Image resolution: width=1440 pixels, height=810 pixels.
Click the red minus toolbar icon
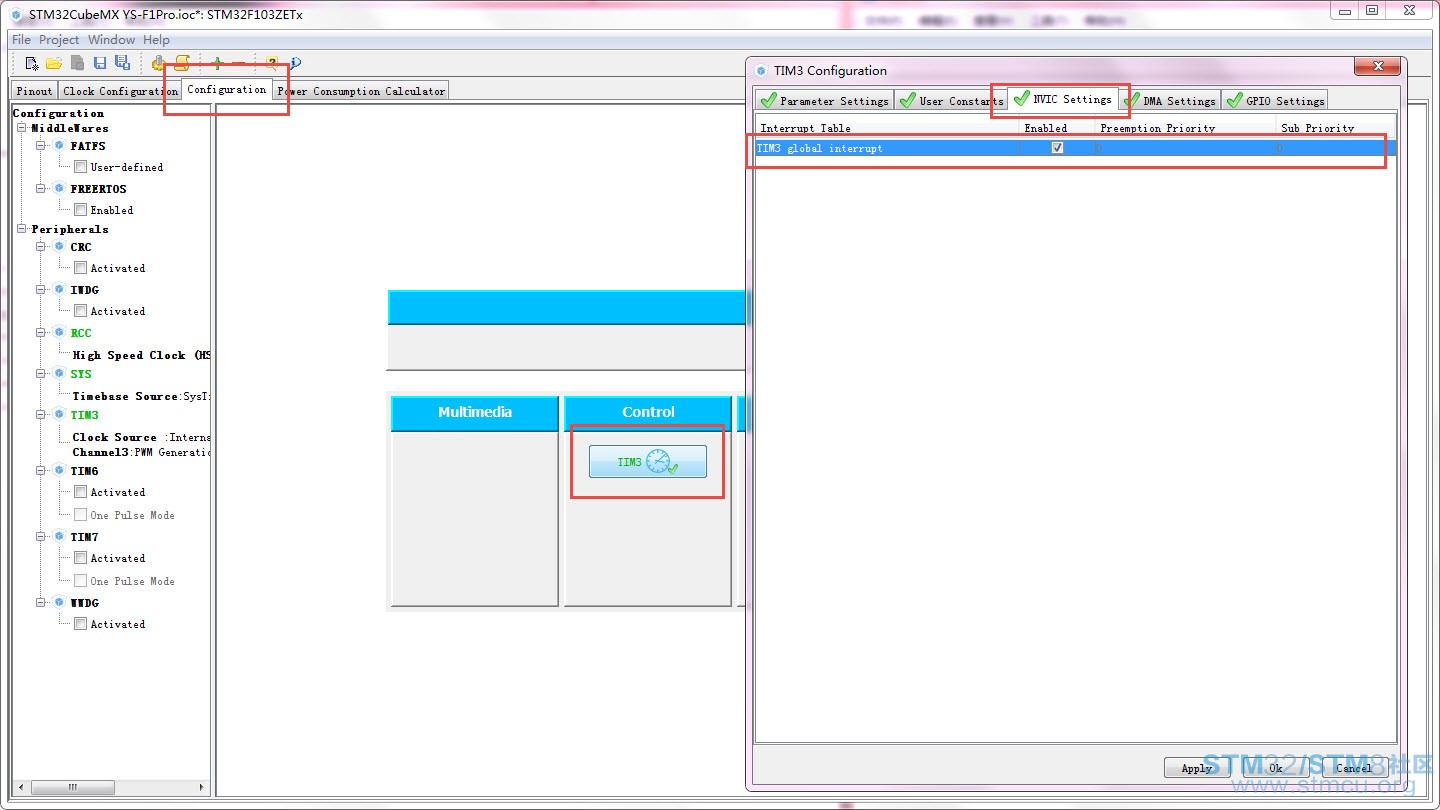pyautogui.click(x=239, y=63)
